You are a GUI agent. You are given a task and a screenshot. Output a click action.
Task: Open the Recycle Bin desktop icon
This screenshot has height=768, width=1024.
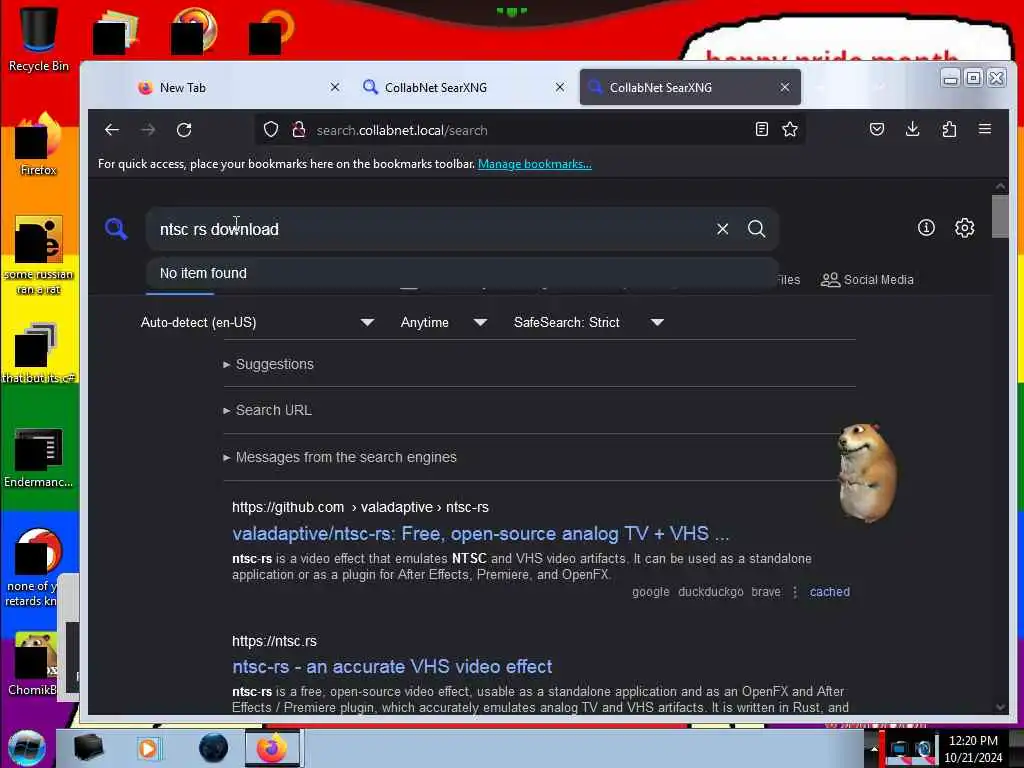[x=39, y=38]
